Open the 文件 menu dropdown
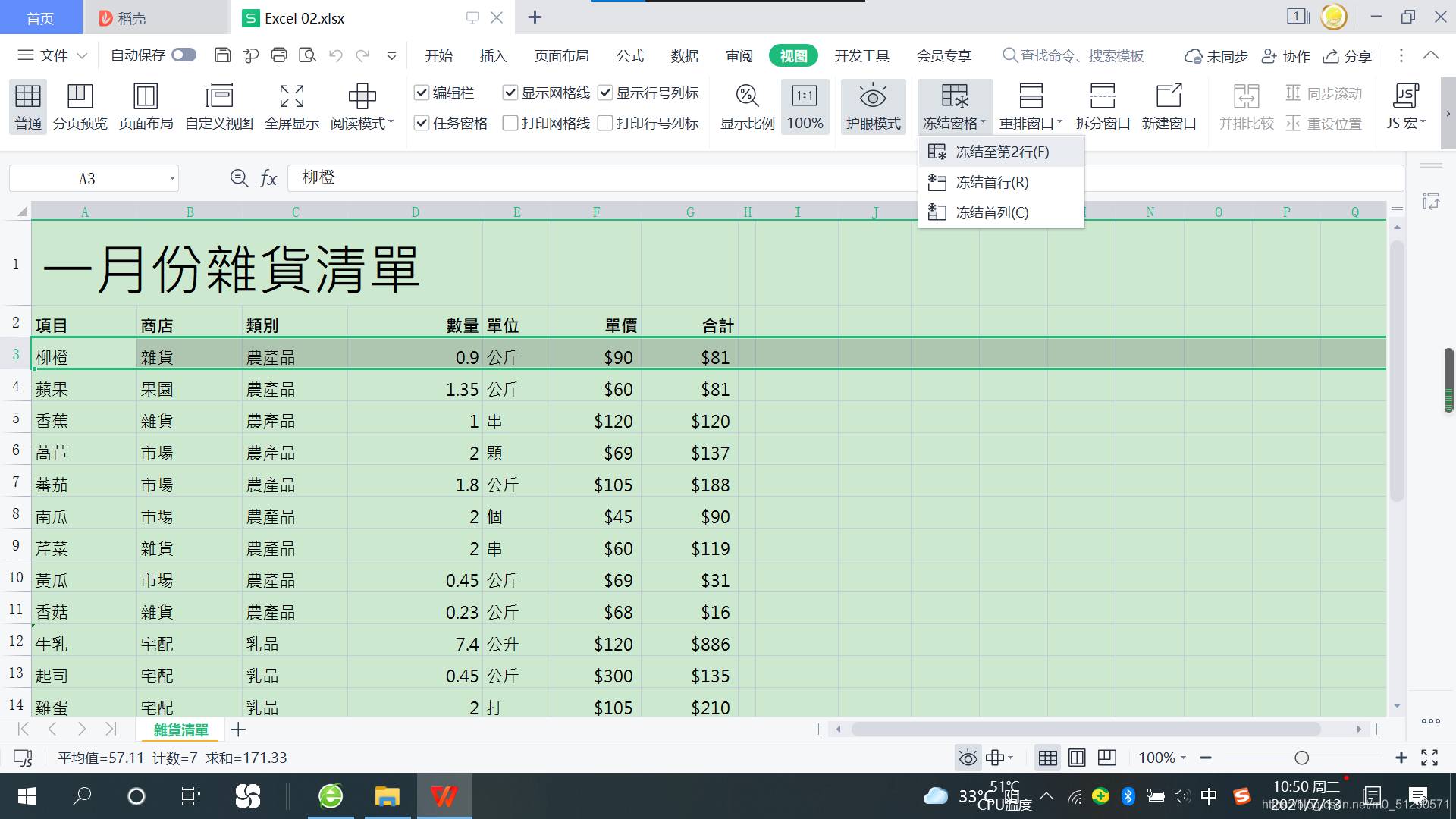 (x=53, y=55)
